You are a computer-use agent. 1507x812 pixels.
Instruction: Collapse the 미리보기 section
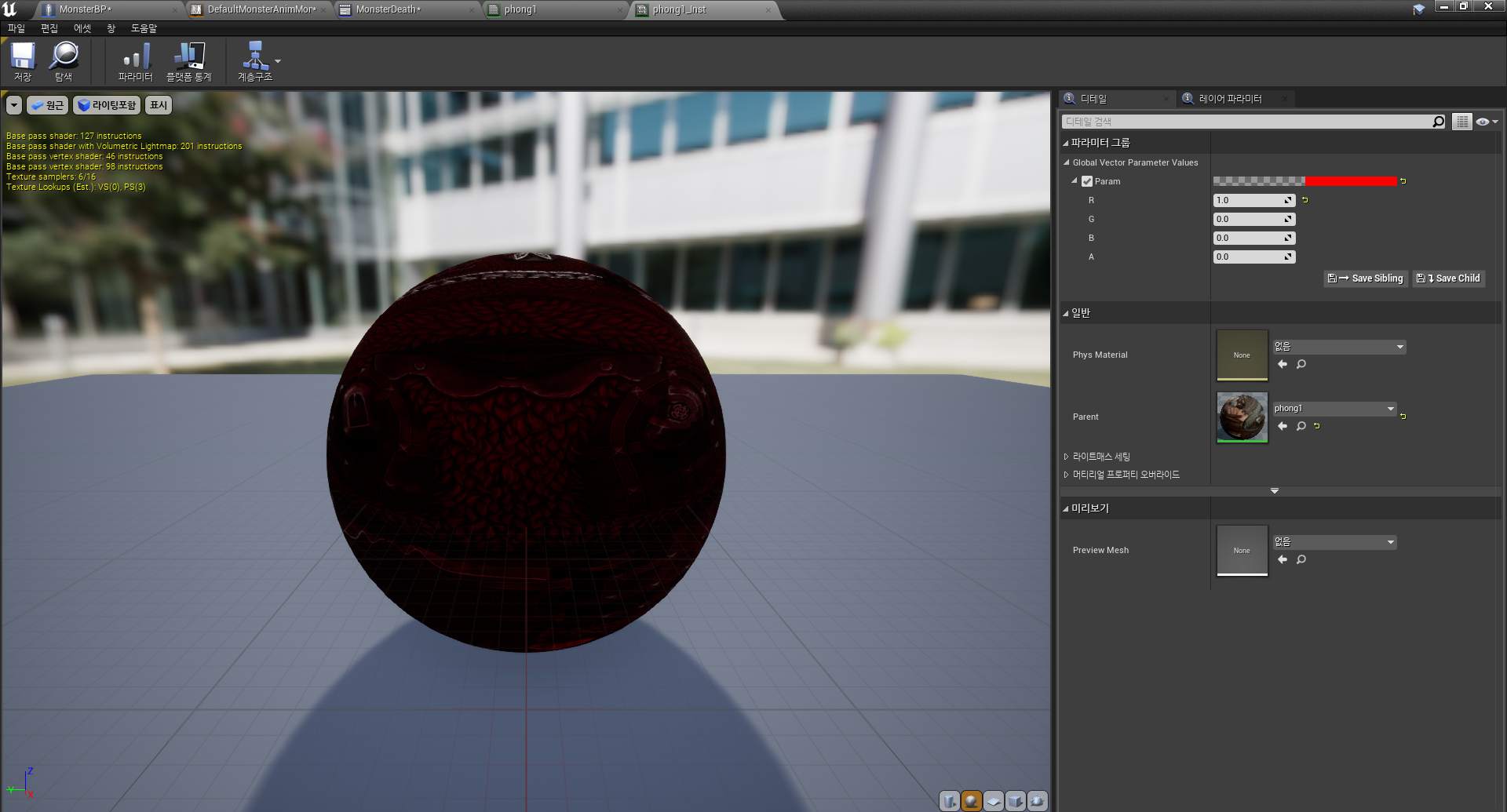pyautogui.click(x=1066, y=508)
